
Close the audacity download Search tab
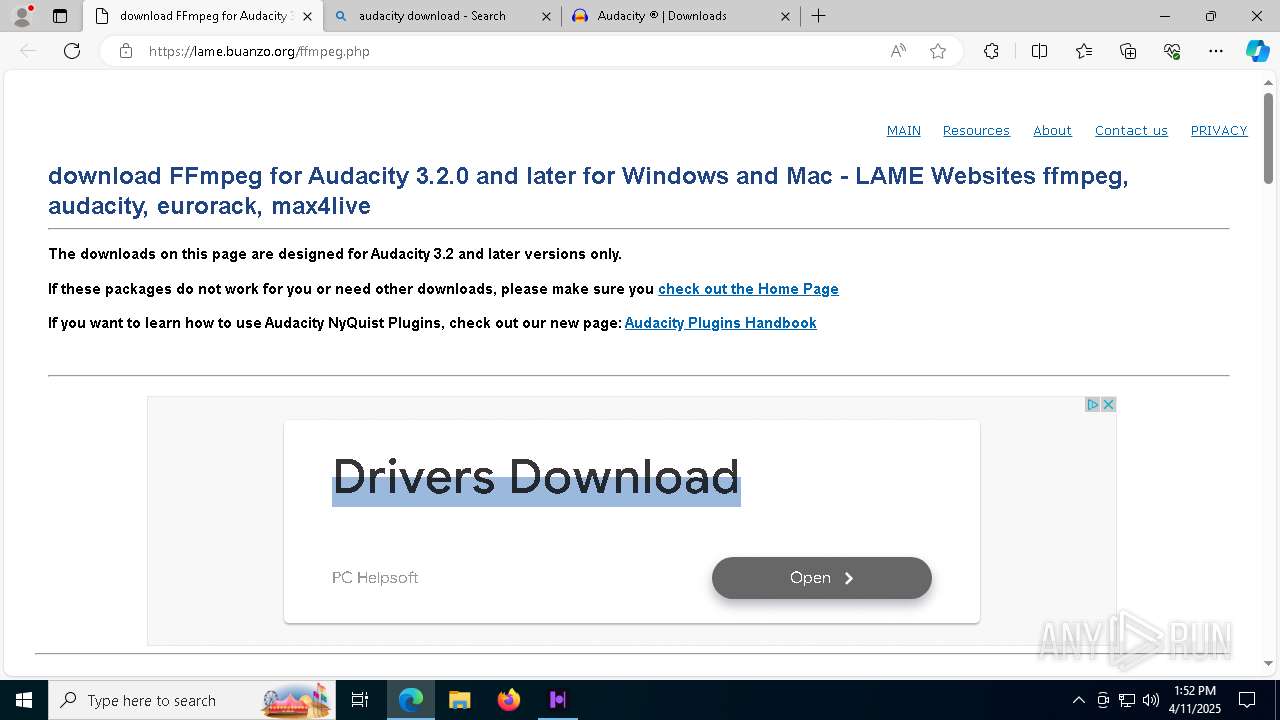coord(546,16)
